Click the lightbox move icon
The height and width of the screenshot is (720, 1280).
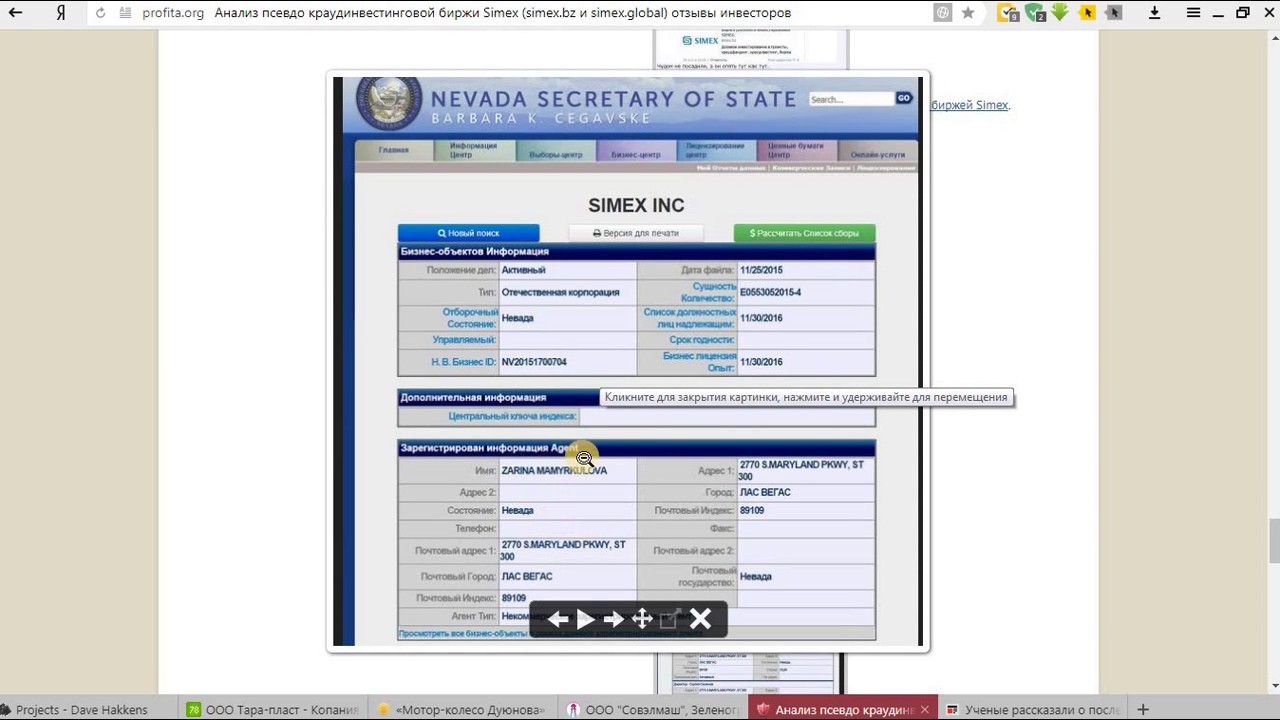[642, 619]
